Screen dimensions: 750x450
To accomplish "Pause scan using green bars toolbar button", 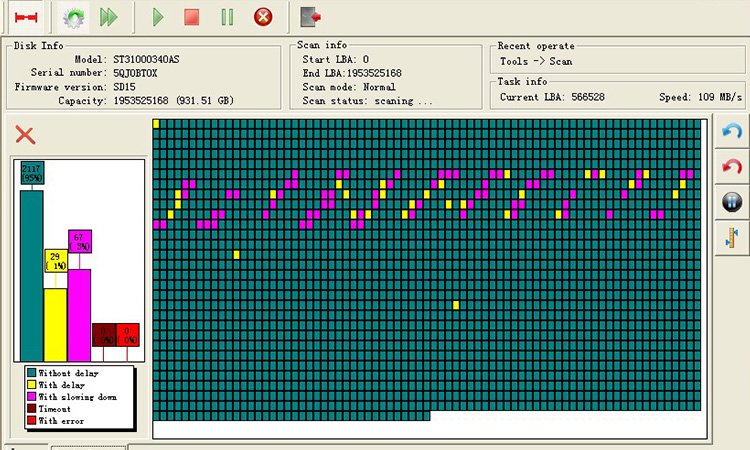I will [x=227, y=18].
